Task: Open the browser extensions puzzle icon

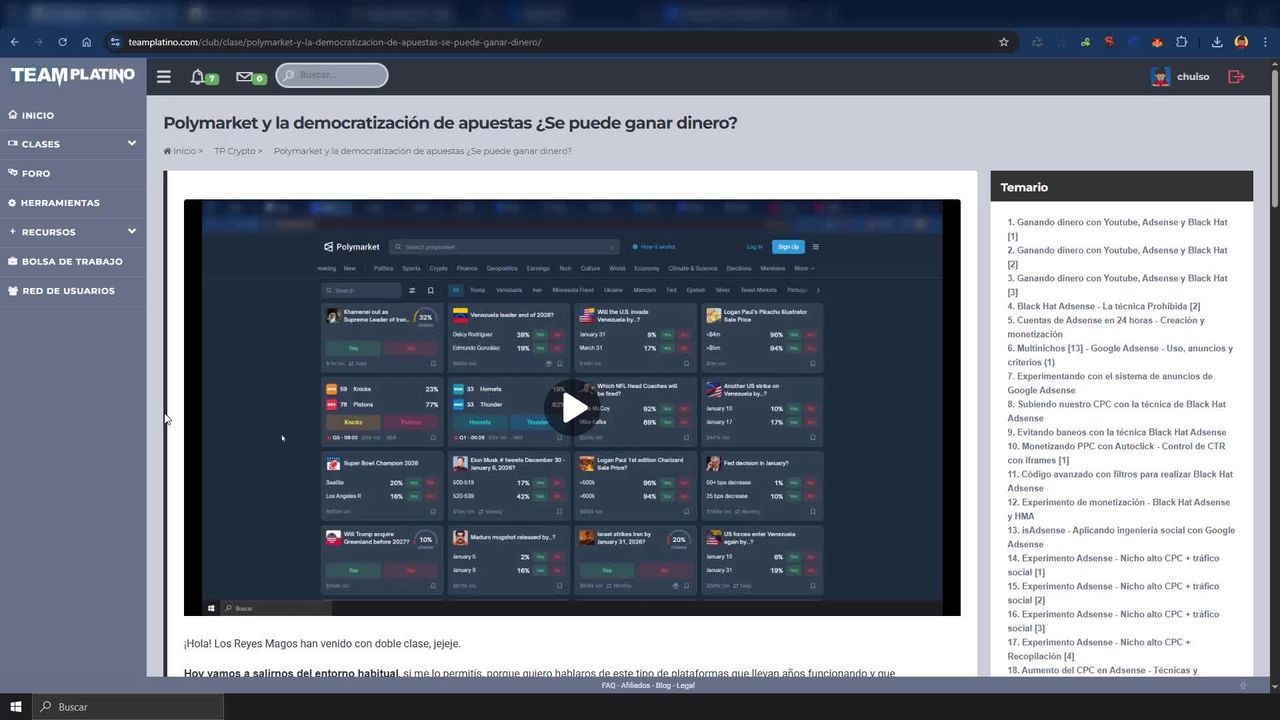Action: click(1181, 42)
